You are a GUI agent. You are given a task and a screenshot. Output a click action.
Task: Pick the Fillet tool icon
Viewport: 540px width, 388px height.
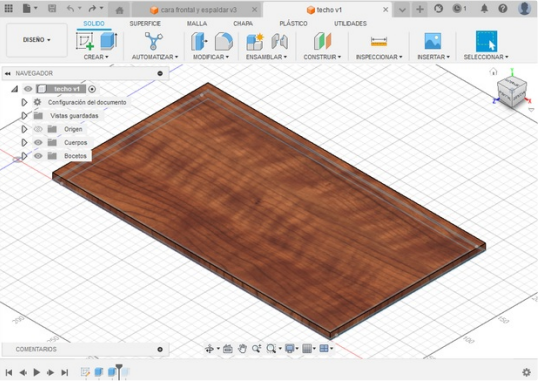point(224,41)
